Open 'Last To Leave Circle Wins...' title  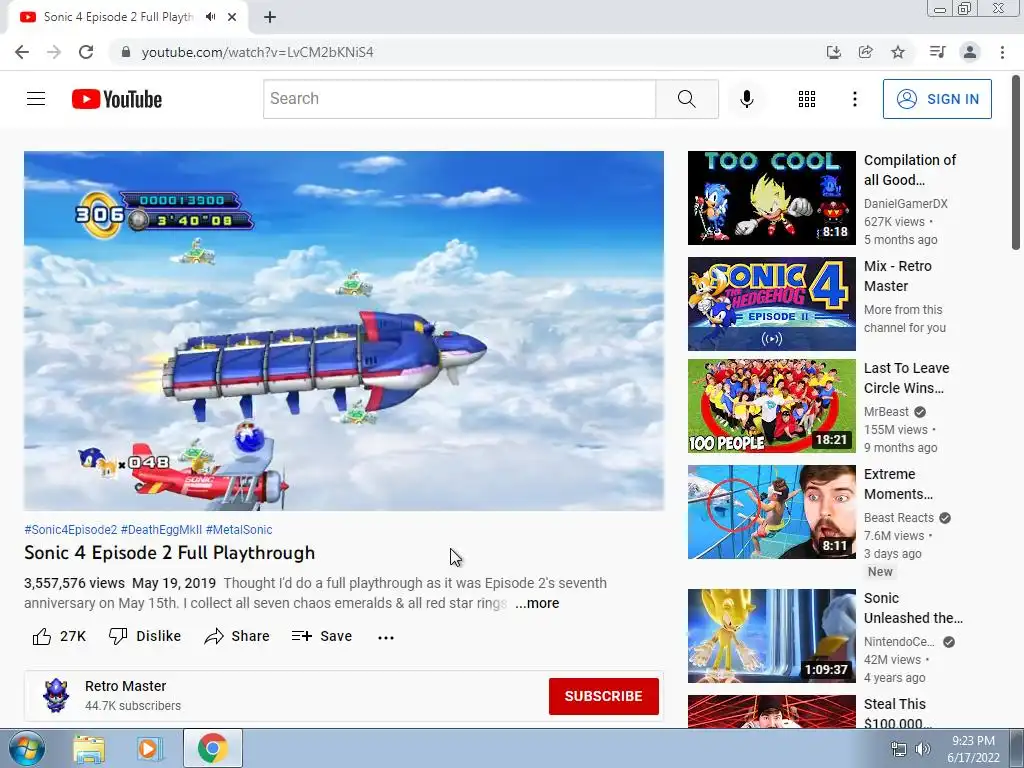tap(906, 377)
